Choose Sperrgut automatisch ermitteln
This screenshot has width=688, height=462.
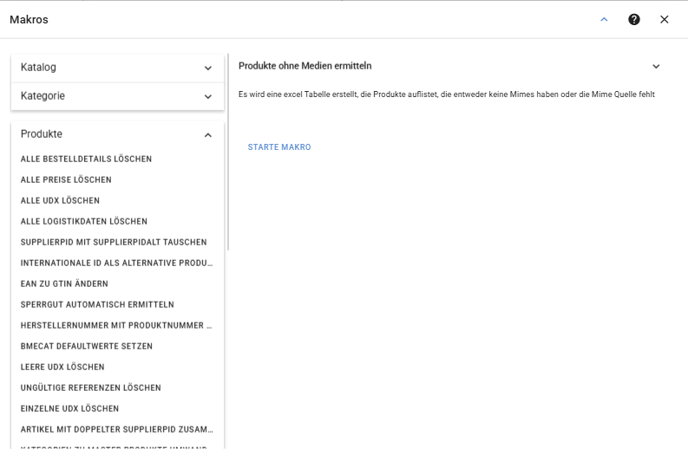point(97,304)
